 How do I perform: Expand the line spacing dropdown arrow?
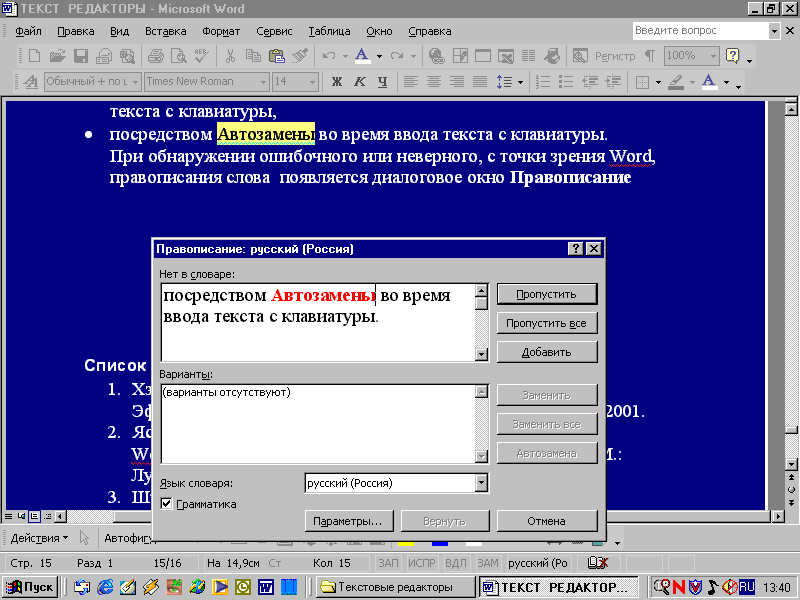tap(520, 82)
